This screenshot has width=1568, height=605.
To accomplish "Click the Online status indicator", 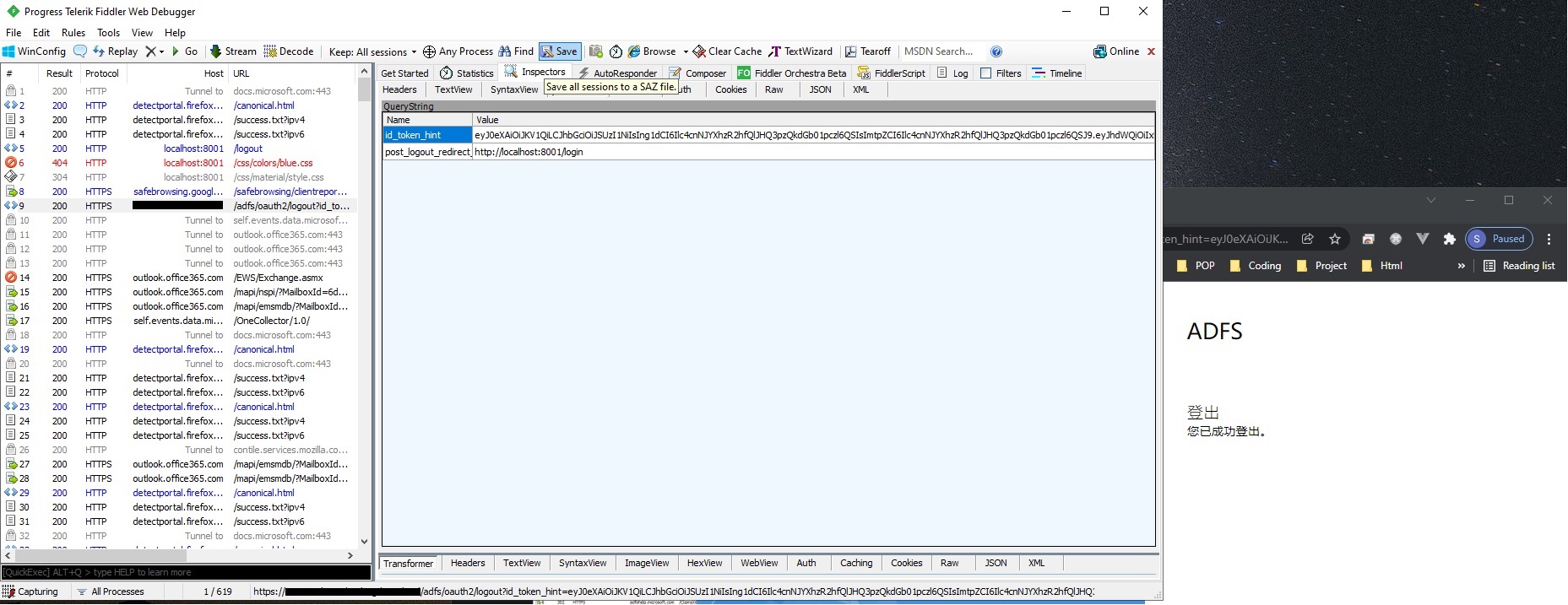I will [1116, 51].
